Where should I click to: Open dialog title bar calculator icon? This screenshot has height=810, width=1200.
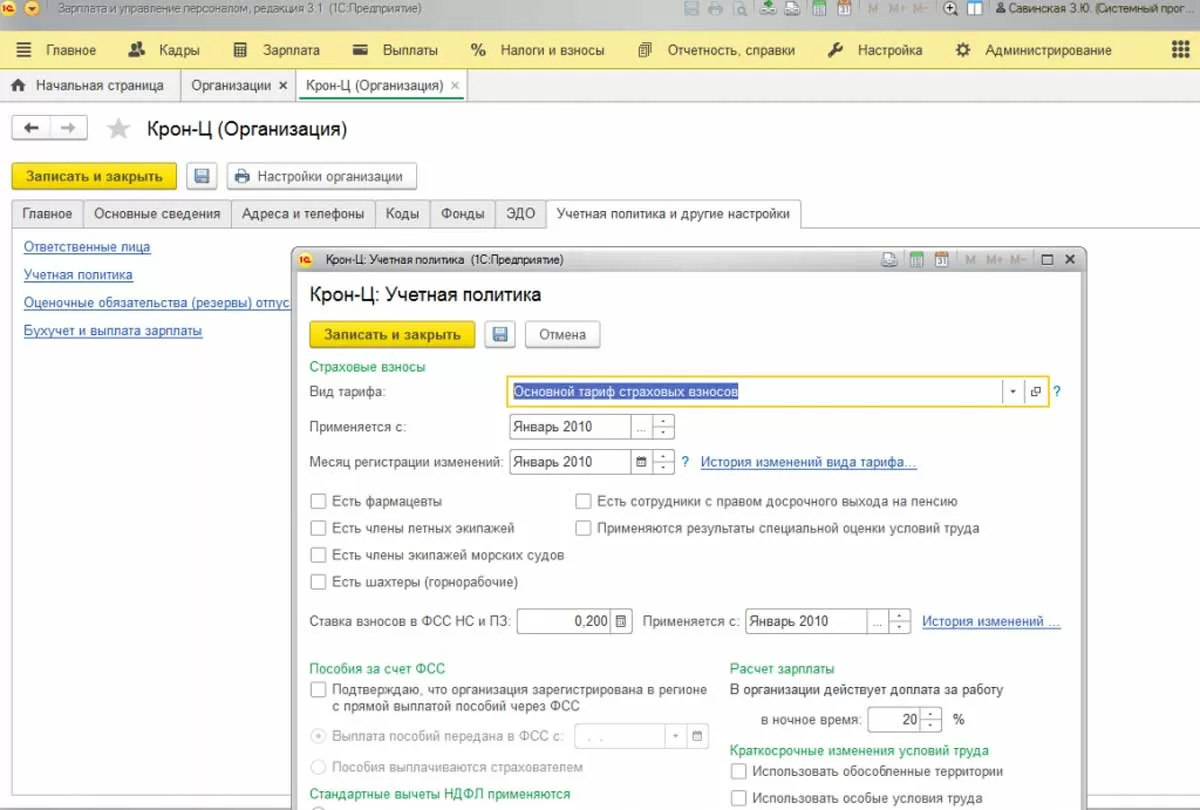pos(918,259)
